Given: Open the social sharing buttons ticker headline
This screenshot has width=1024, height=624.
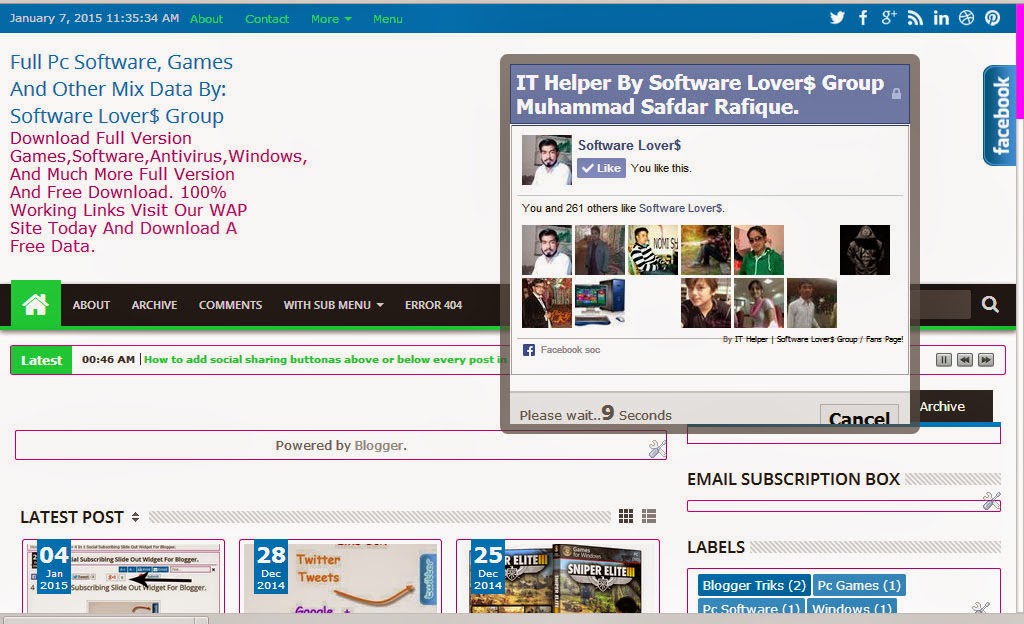Looking at the screenshot, I should click(325, 360).
